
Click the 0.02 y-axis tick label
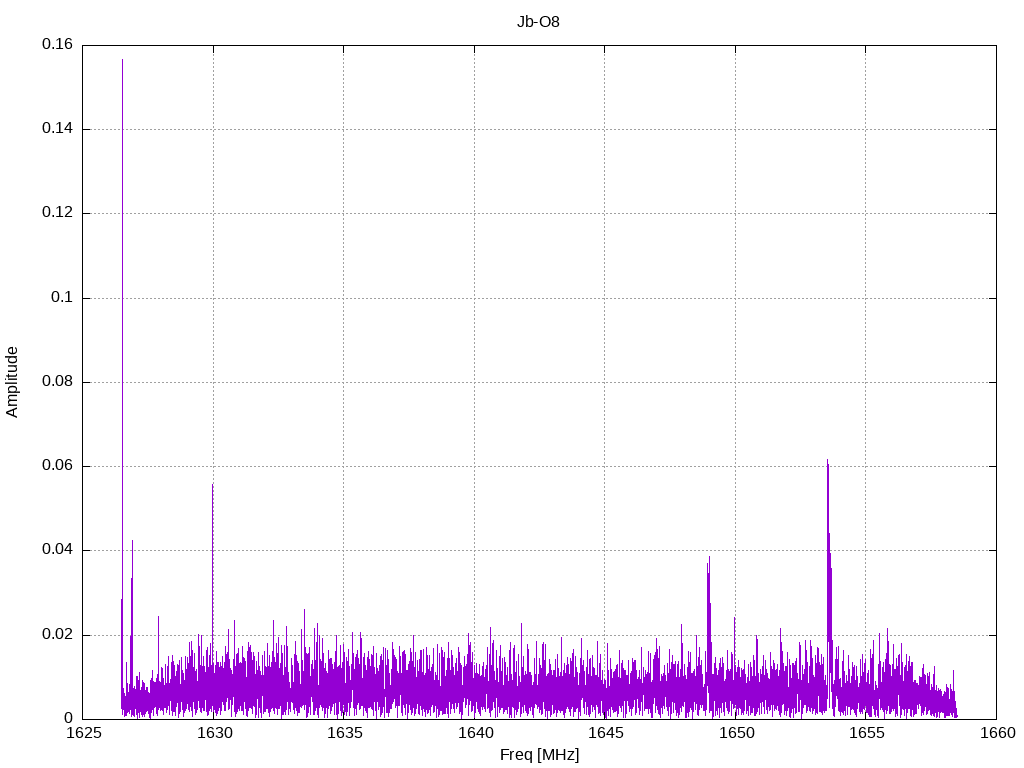click(57, 635)
